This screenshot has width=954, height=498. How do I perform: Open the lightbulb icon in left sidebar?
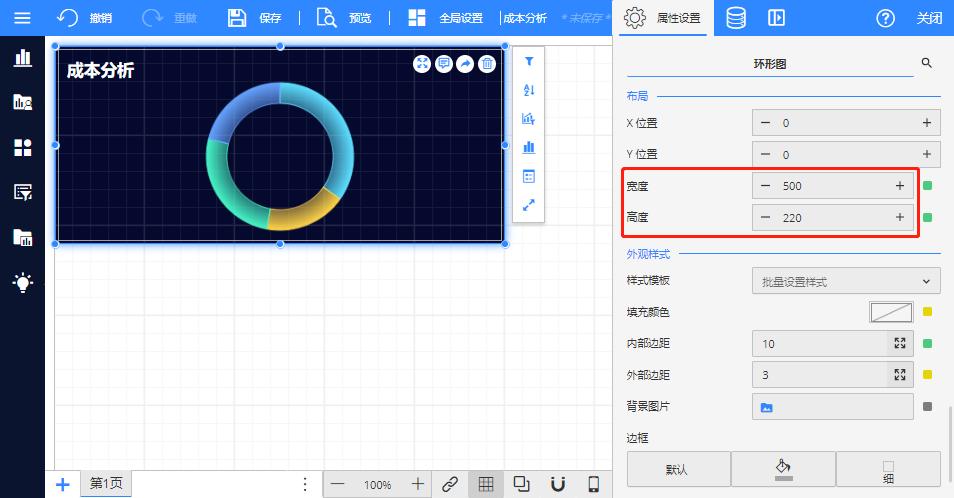[x=22, y=282]
